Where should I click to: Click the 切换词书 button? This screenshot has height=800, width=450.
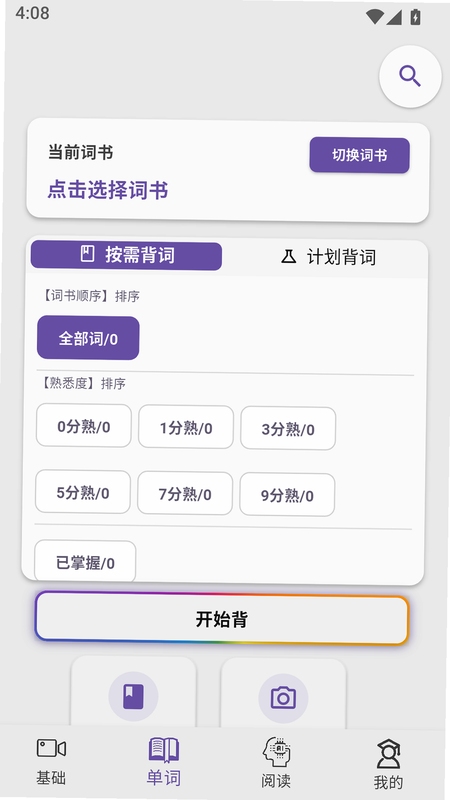[x=360, y=155]
